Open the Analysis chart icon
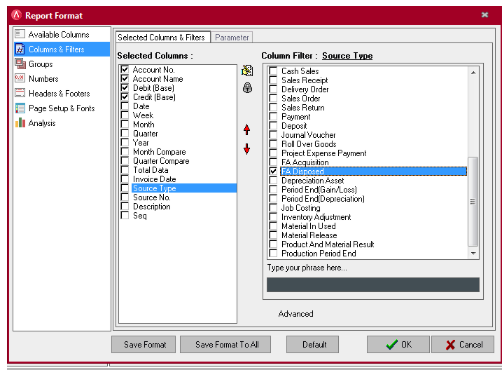The height and width of the screenshot is (373, 504). [20, 123]
